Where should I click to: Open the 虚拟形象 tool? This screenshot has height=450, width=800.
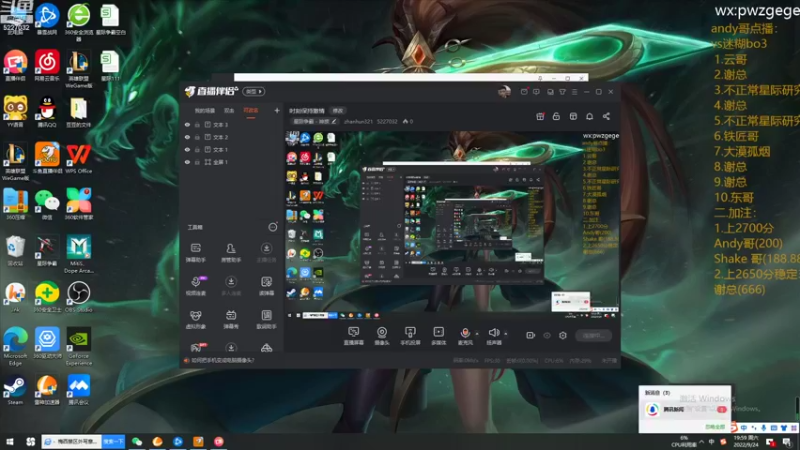click(x=195, y=319)
